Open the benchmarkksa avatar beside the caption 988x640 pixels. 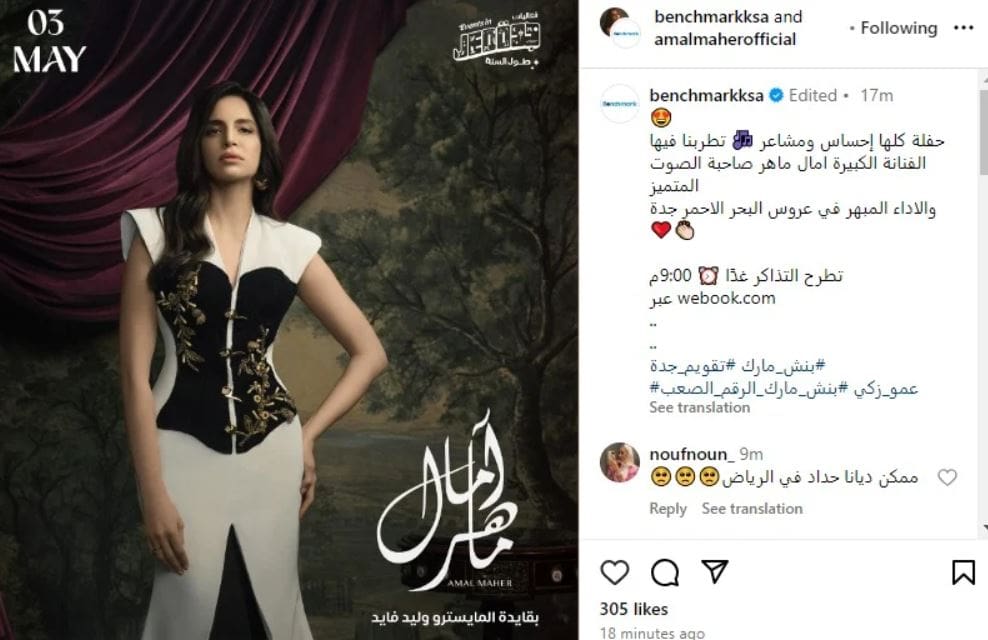tap(620, 104)
